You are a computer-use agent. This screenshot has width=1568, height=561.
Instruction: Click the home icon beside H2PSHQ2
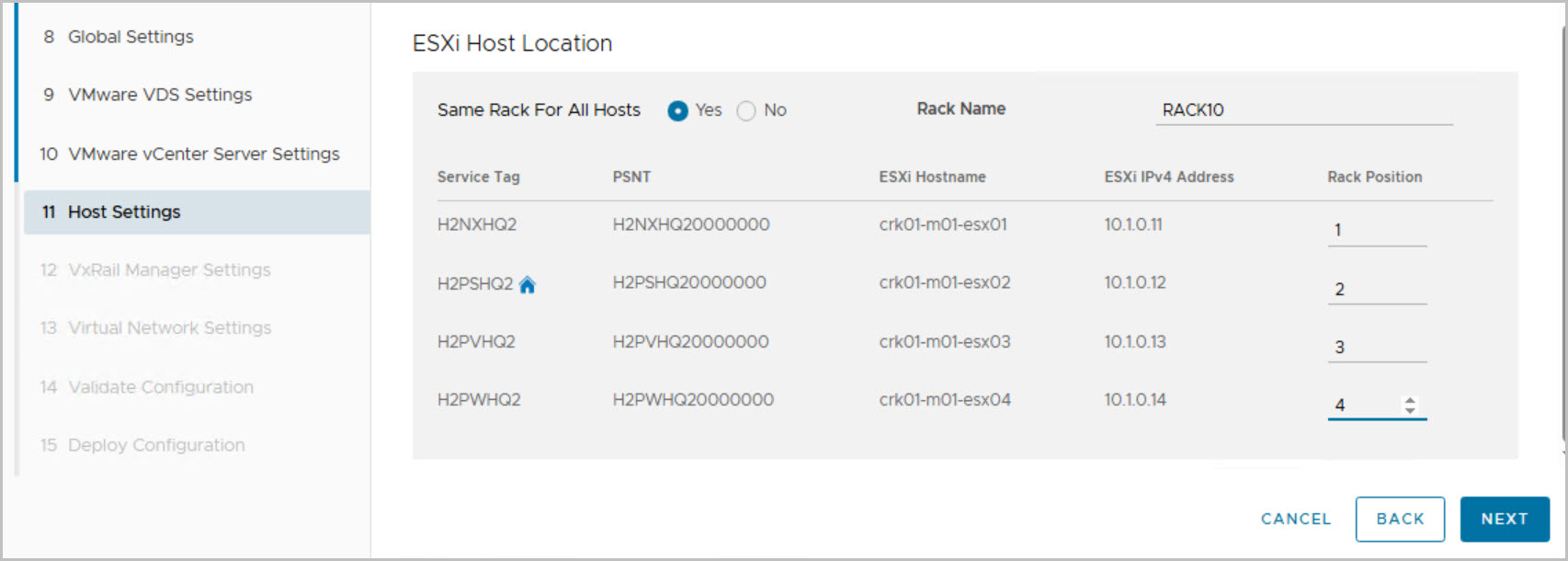coord(528,285)
